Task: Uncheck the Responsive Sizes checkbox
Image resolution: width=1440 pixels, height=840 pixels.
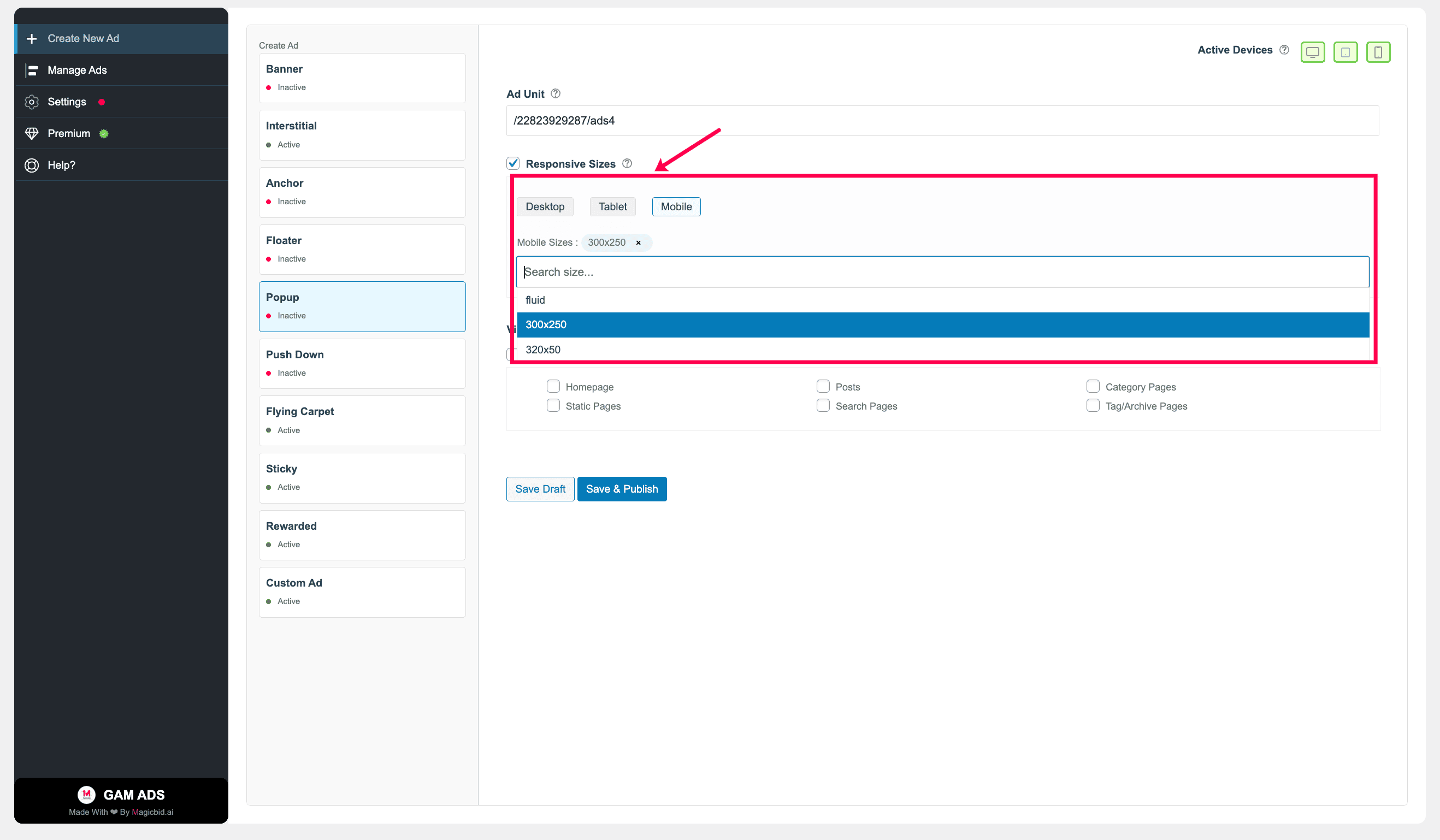Action: click(x=513, y=163)
